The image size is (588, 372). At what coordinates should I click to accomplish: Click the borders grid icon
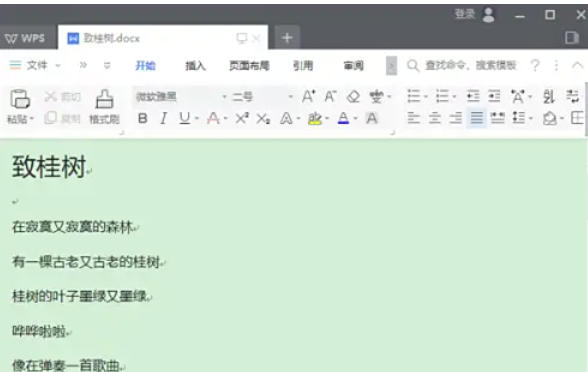coord(578,118)
